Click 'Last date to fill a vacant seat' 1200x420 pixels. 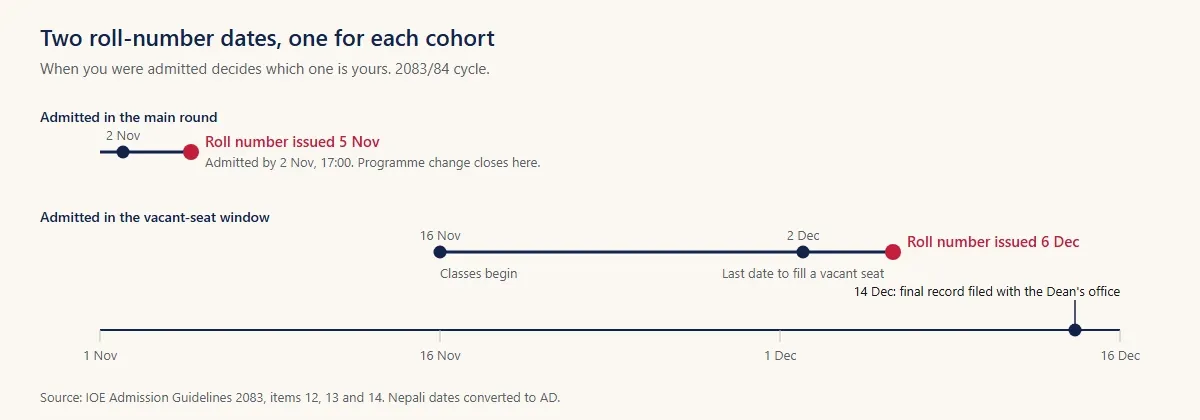pyautogui.click(x=803, y=273)
